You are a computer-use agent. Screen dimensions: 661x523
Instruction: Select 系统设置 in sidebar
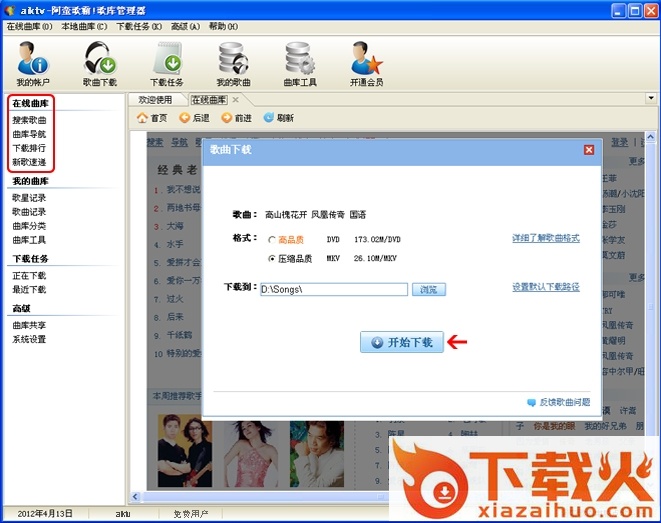(29, 339)
